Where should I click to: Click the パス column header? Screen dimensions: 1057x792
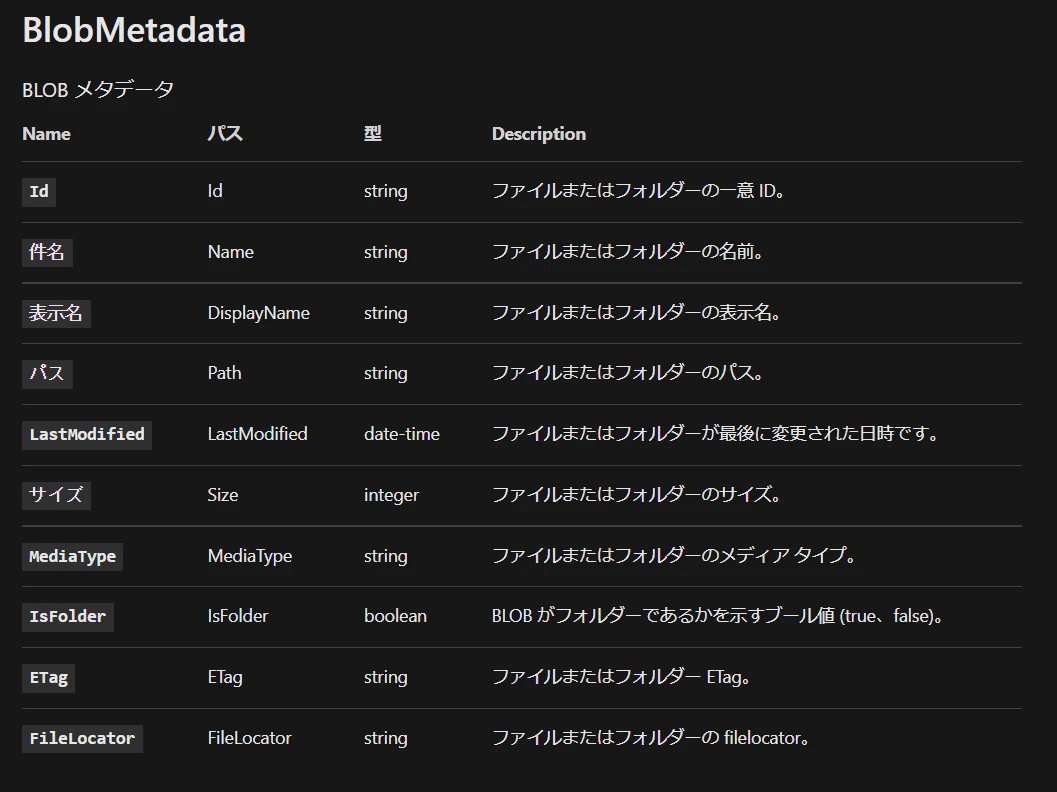[x=224, y=133]
